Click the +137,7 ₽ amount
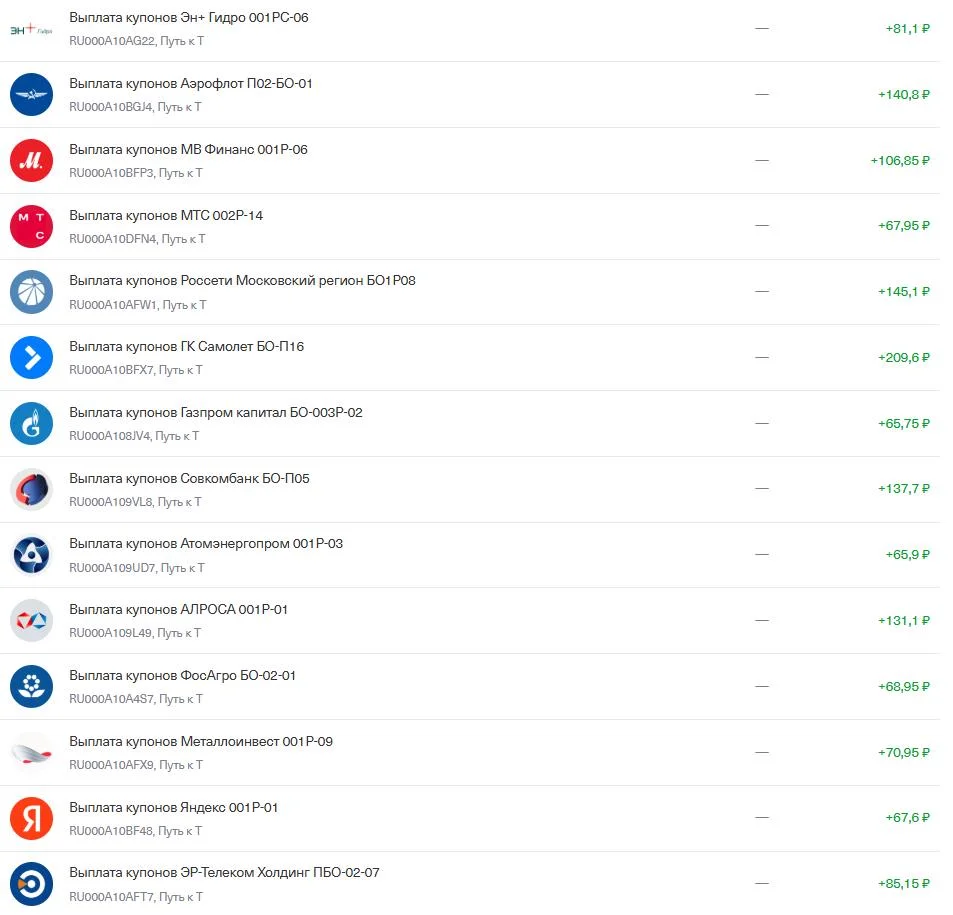 904,489
